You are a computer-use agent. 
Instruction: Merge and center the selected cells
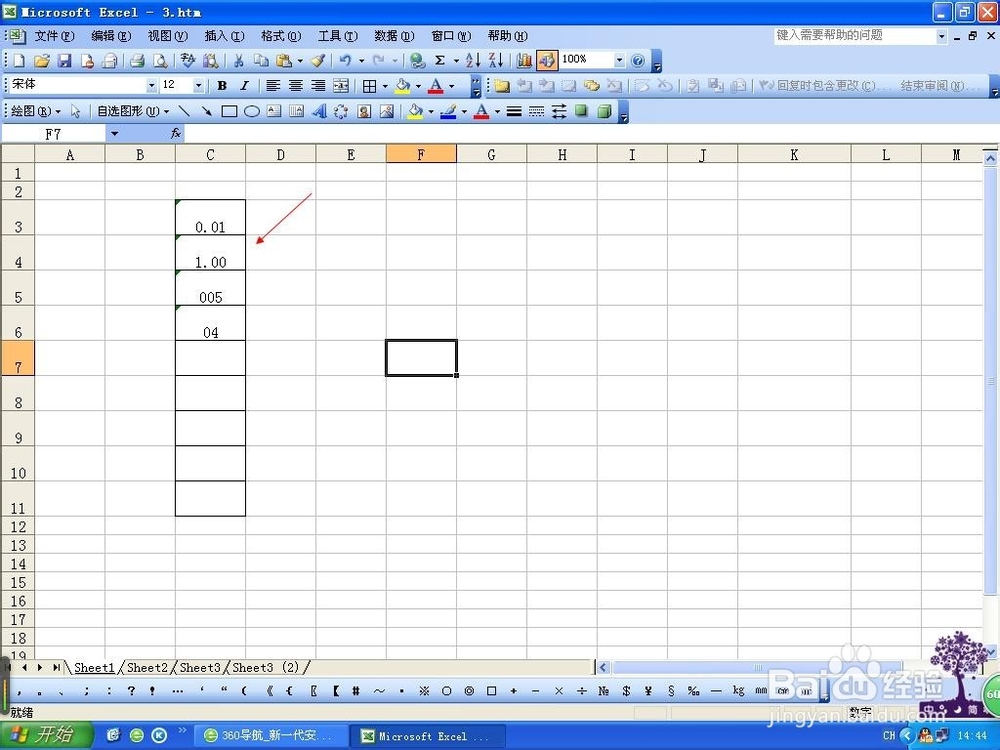[x=341, y=85]
